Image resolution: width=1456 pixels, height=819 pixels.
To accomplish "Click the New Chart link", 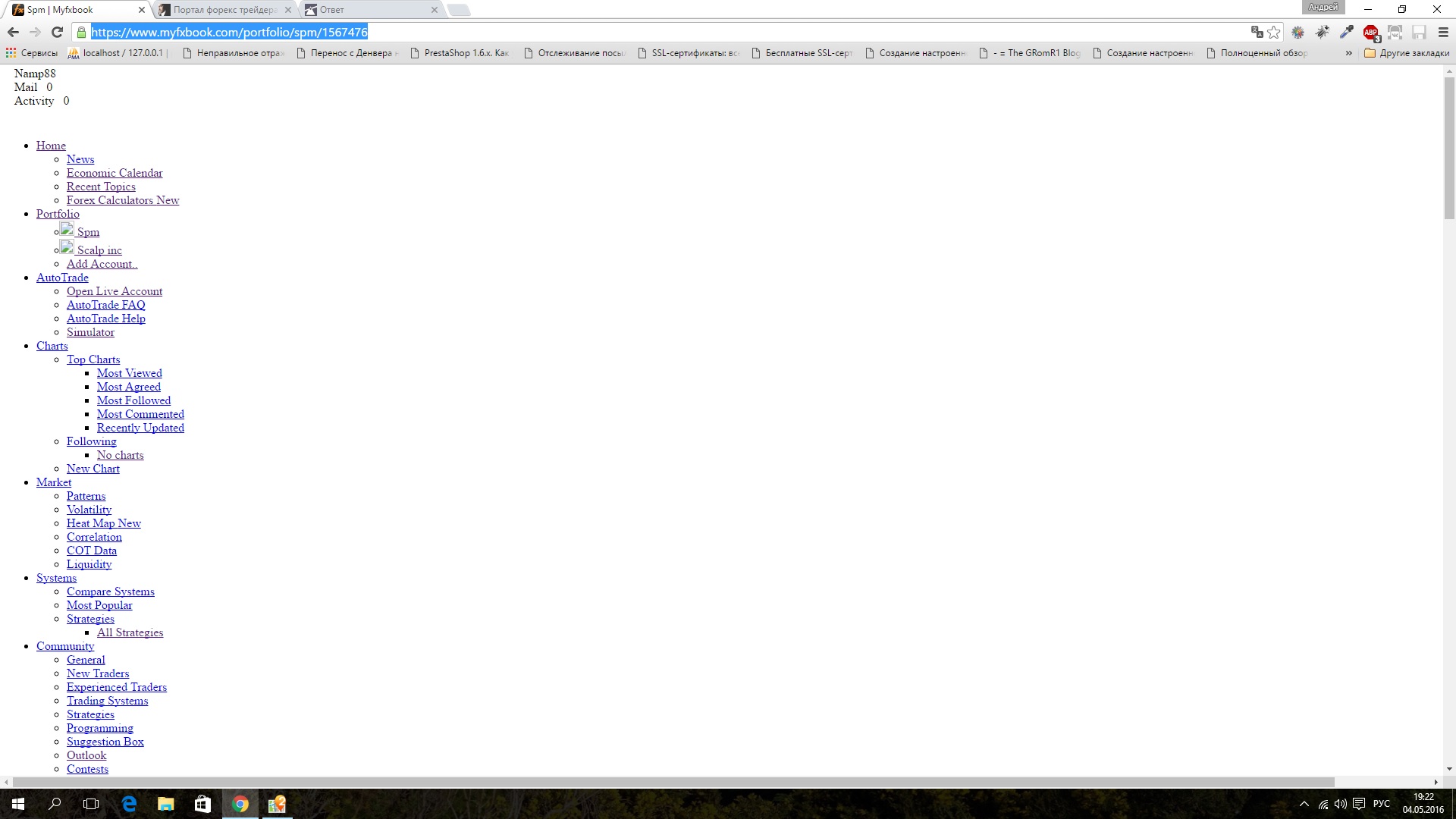I will click(93, 469).
